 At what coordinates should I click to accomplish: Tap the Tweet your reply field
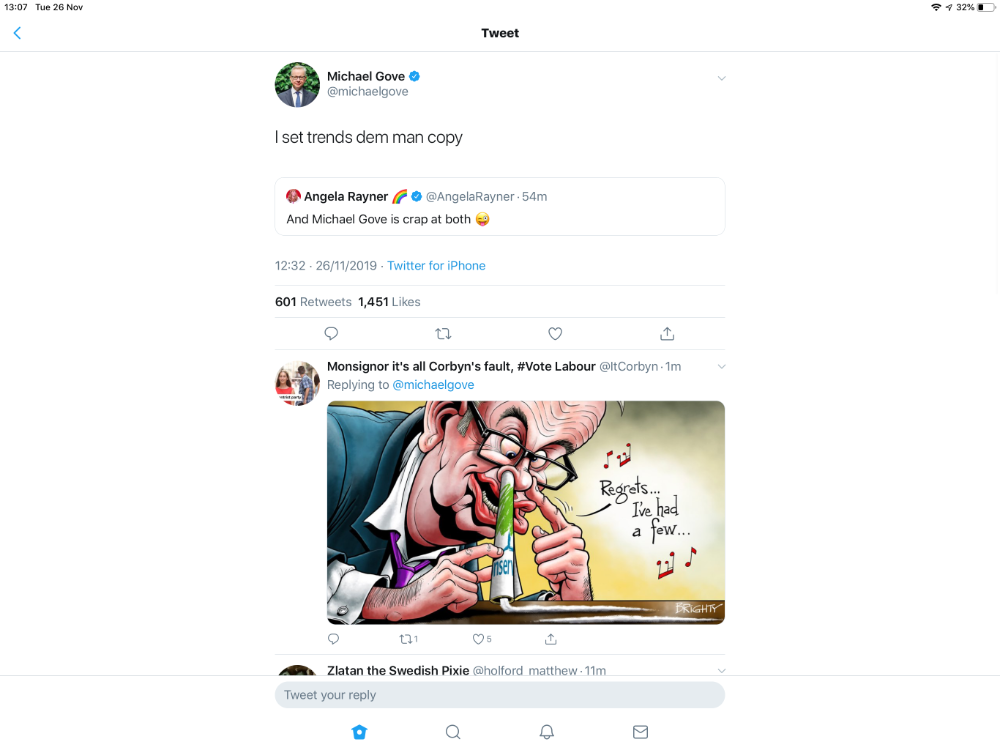coord(500,695)
